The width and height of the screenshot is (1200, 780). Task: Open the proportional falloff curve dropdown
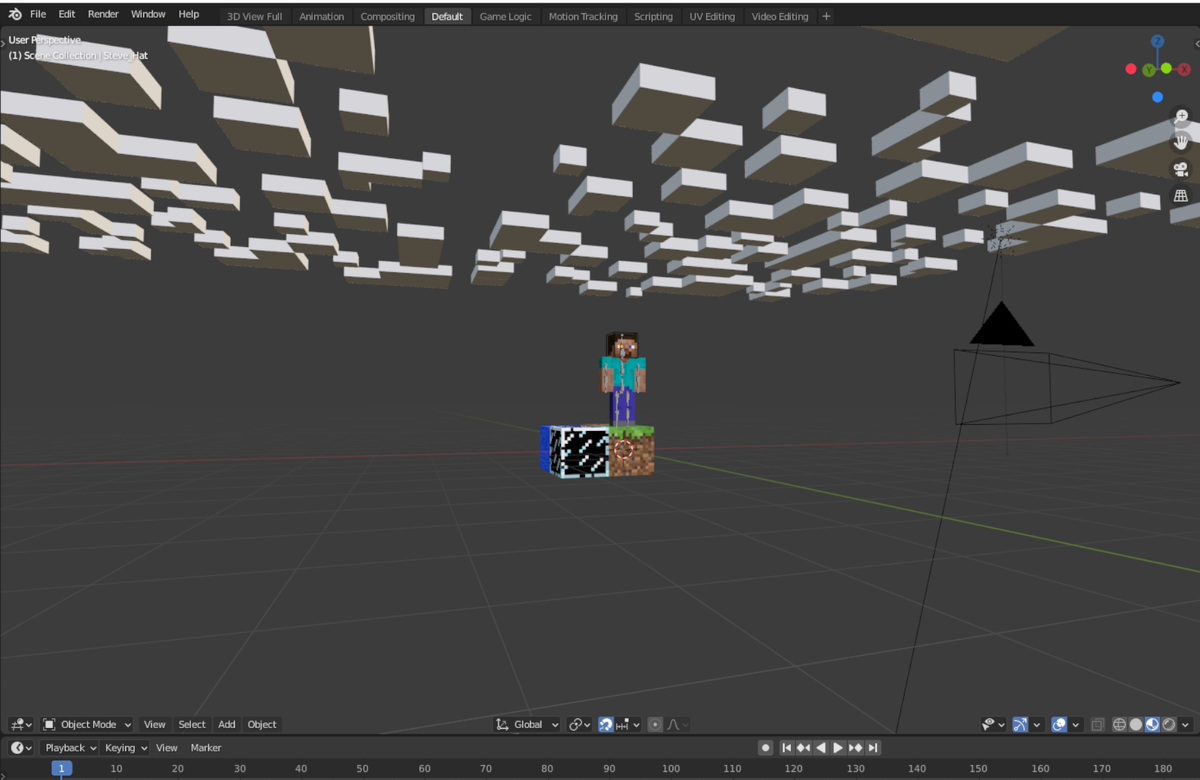[678, 724]
